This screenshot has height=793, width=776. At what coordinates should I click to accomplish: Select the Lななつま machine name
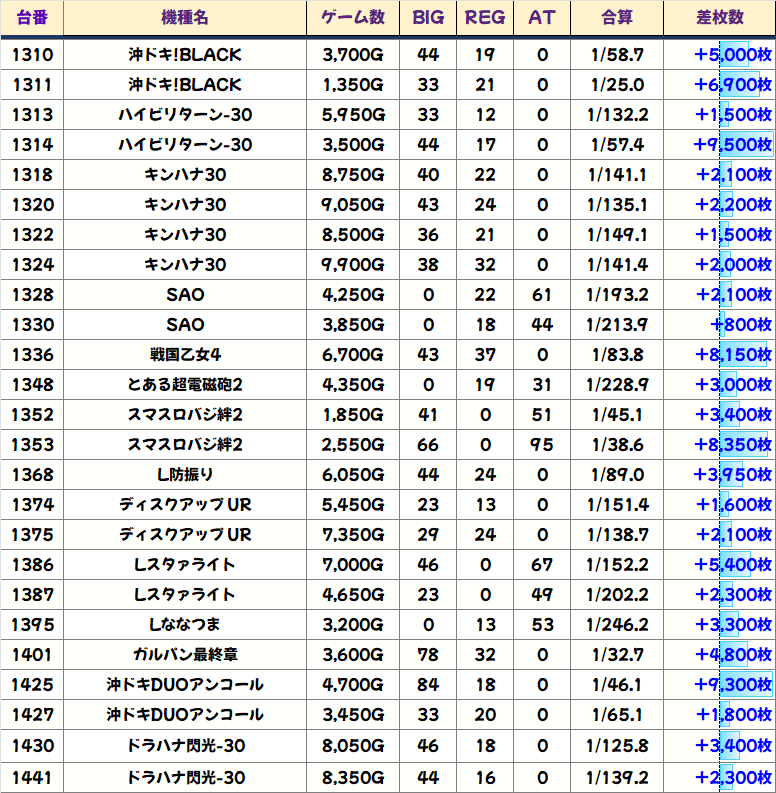click(185, 625)
